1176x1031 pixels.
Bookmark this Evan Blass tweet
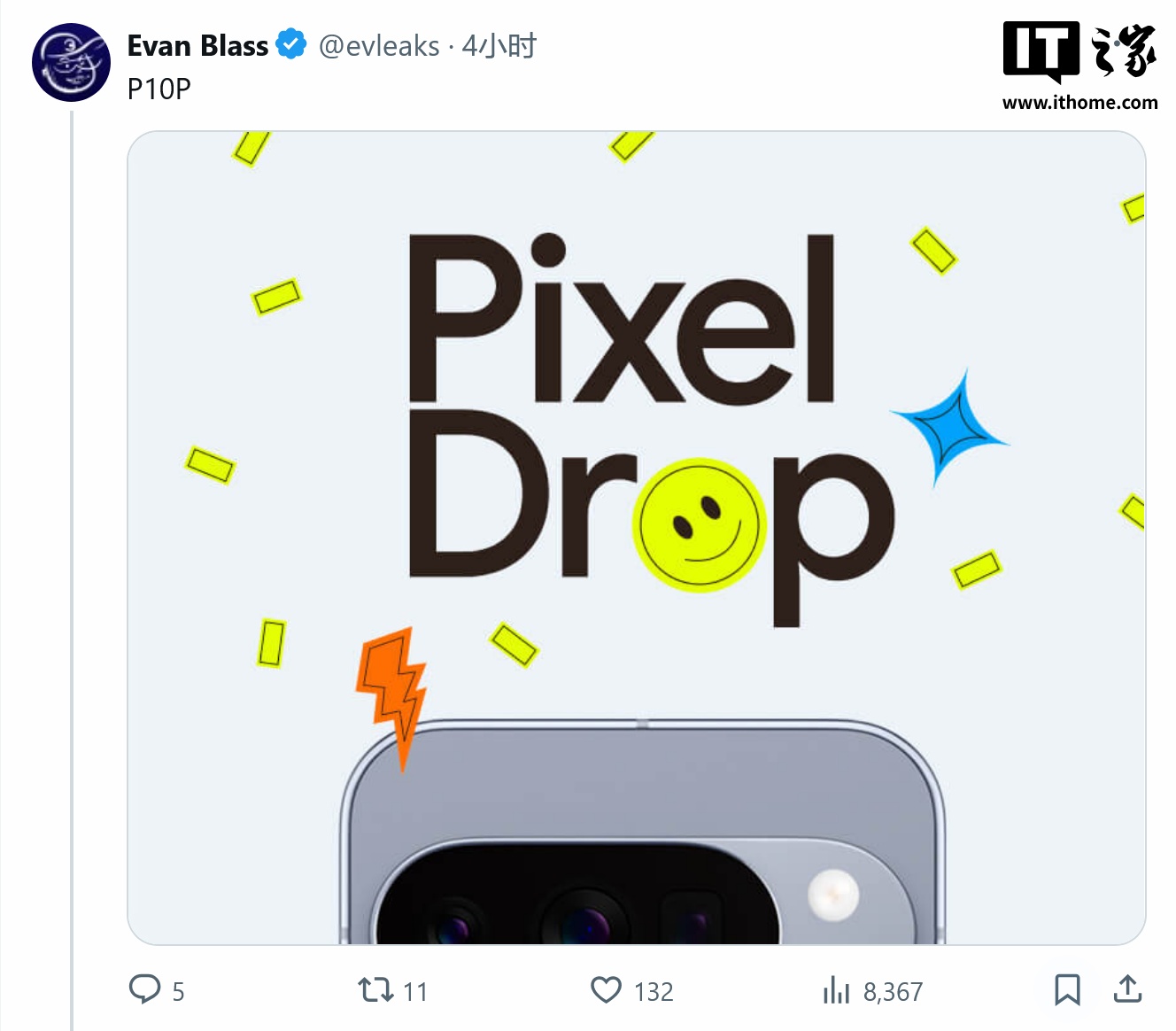click(1067, 989)
